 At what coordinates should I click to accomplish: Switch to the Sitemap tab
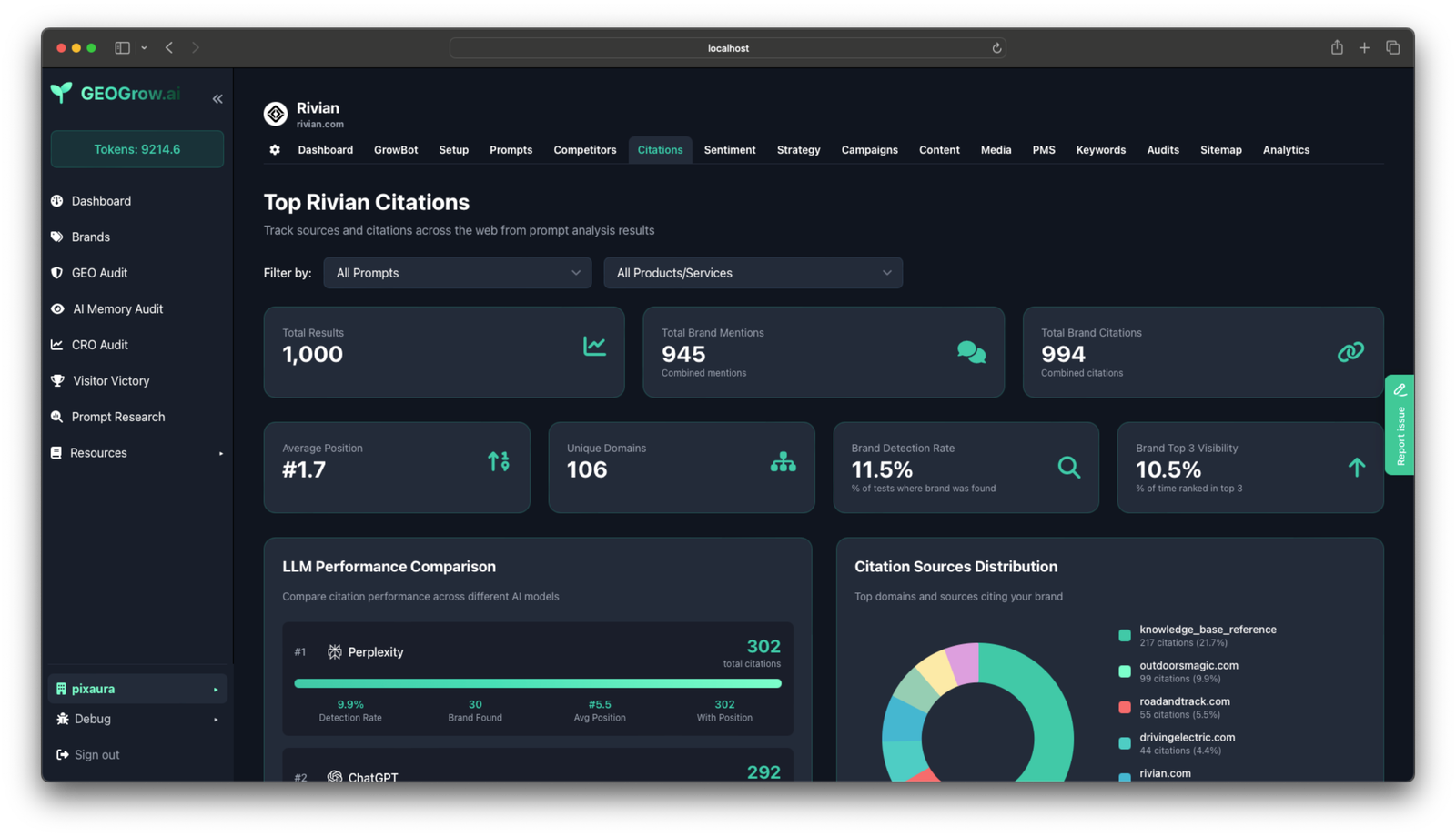click(x=1220, y=150)
